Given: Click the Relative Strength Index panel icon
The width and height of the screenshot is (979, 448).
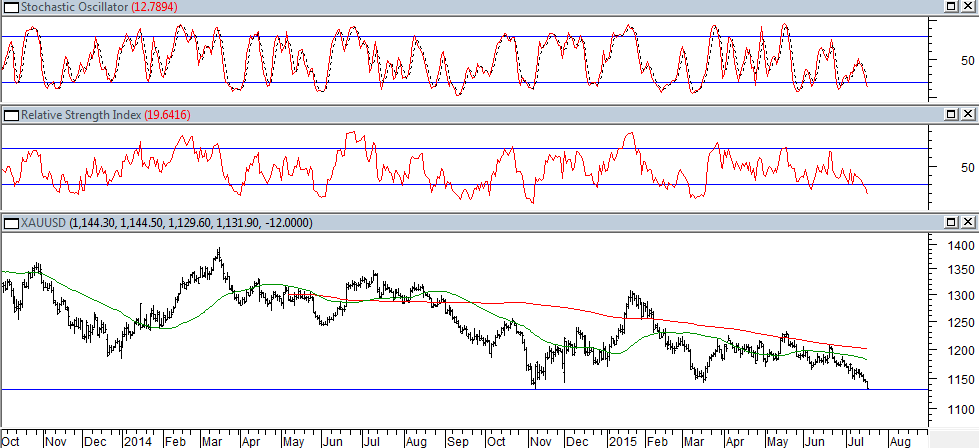Looking at the screenshot, I should click(x=11, y=116).
